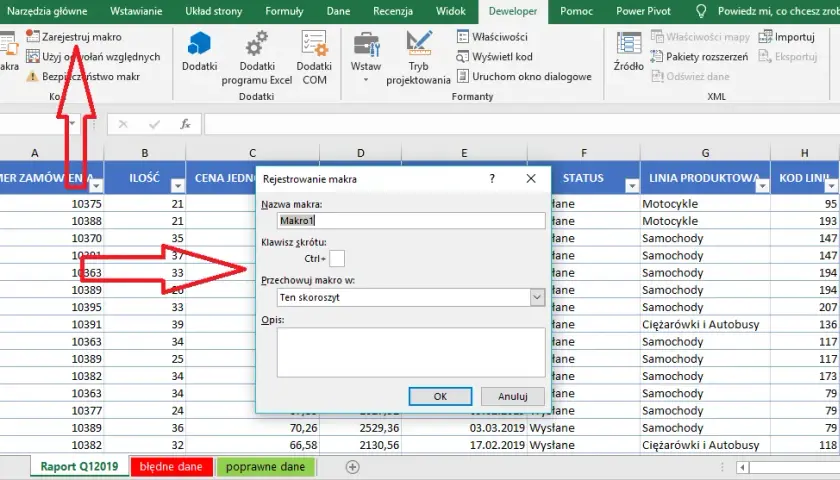Switch to błędne dane sheet
The image size is (840, 480).
(171, 467)
